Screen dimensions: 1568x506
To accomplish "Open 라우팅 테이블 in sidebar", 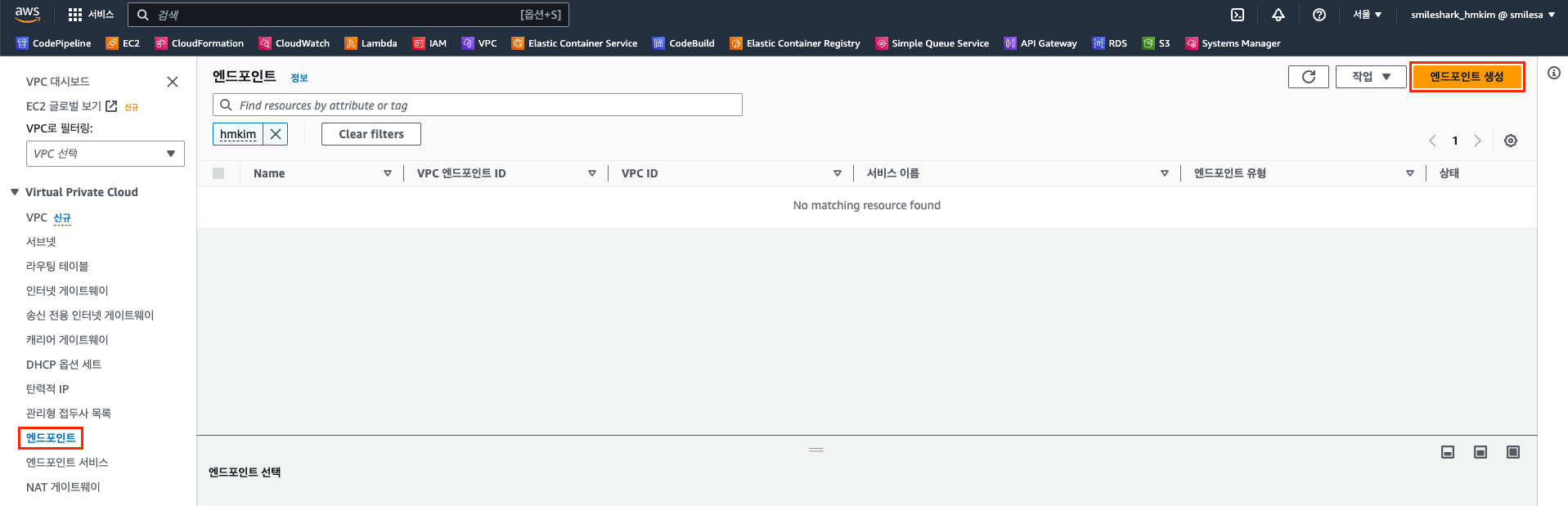I will (57, 266).
